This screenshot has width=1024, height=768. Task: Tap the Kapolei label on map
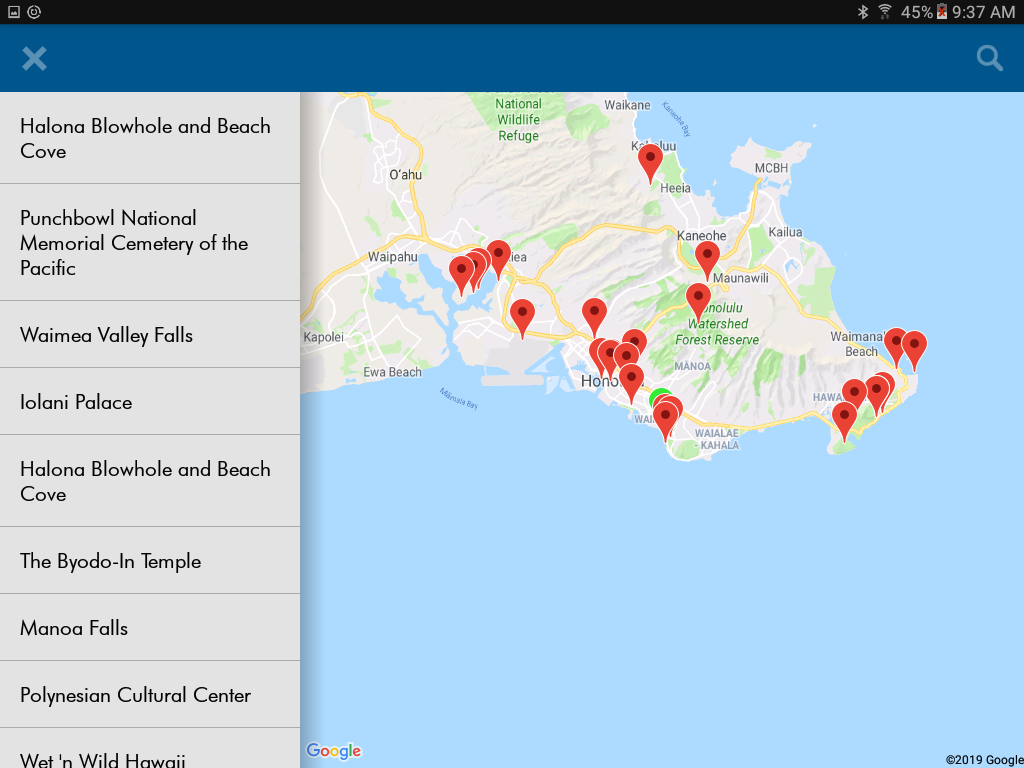tap(323, 337)
